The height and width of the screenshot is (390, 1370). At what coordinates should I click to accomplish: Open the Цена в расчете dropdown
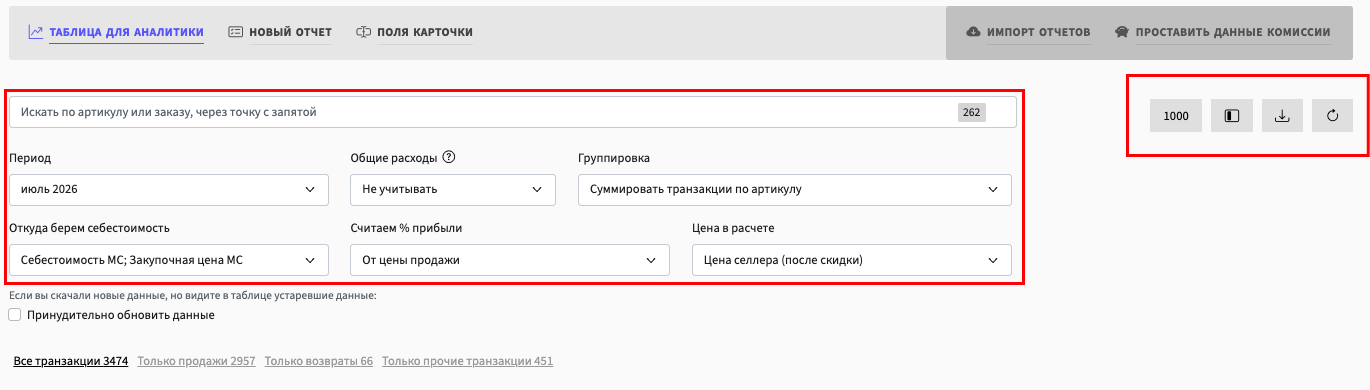[x=852, y=260]
